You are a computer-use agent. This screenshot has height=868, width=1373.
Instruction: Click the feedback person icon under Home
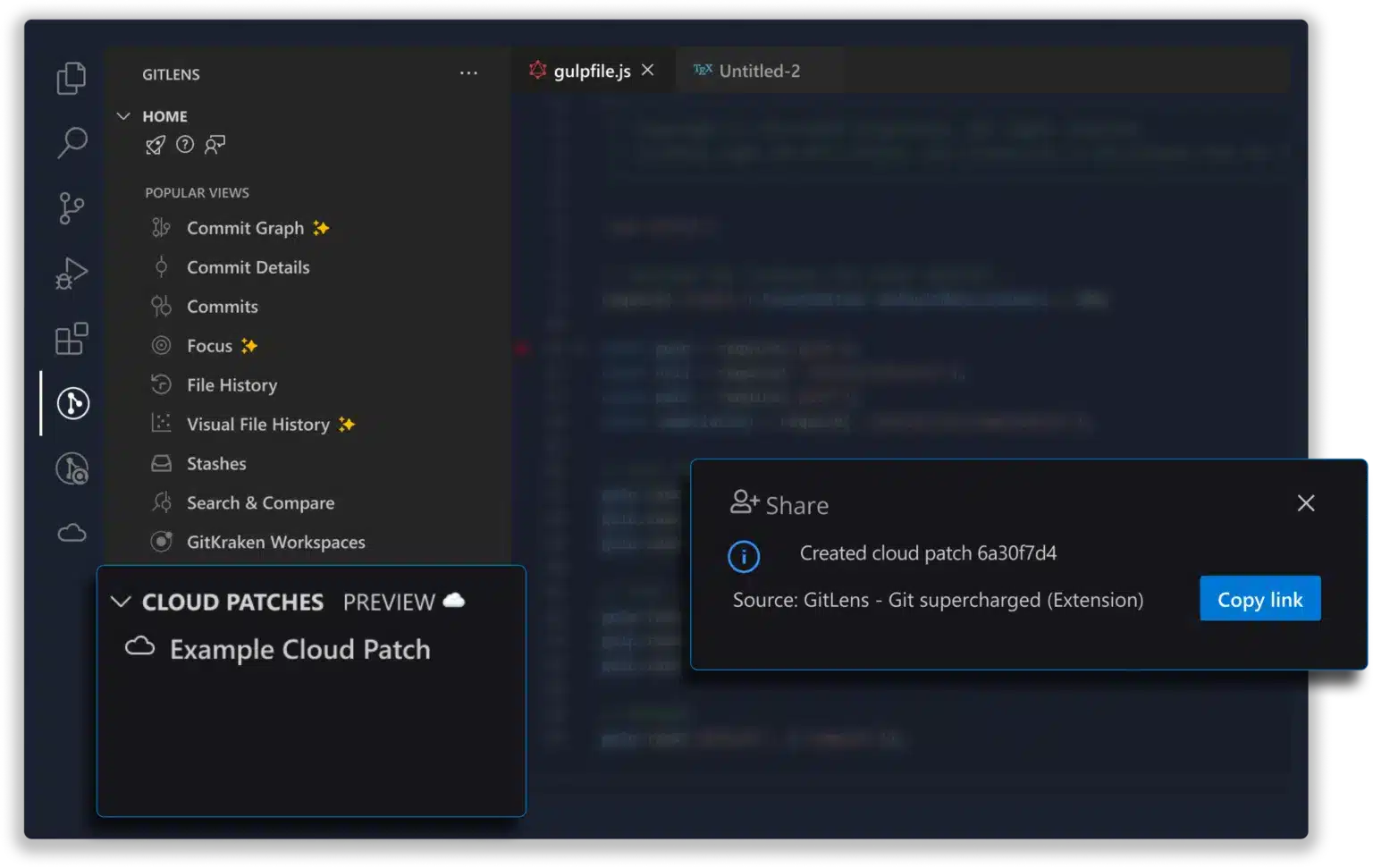(215, 145)
